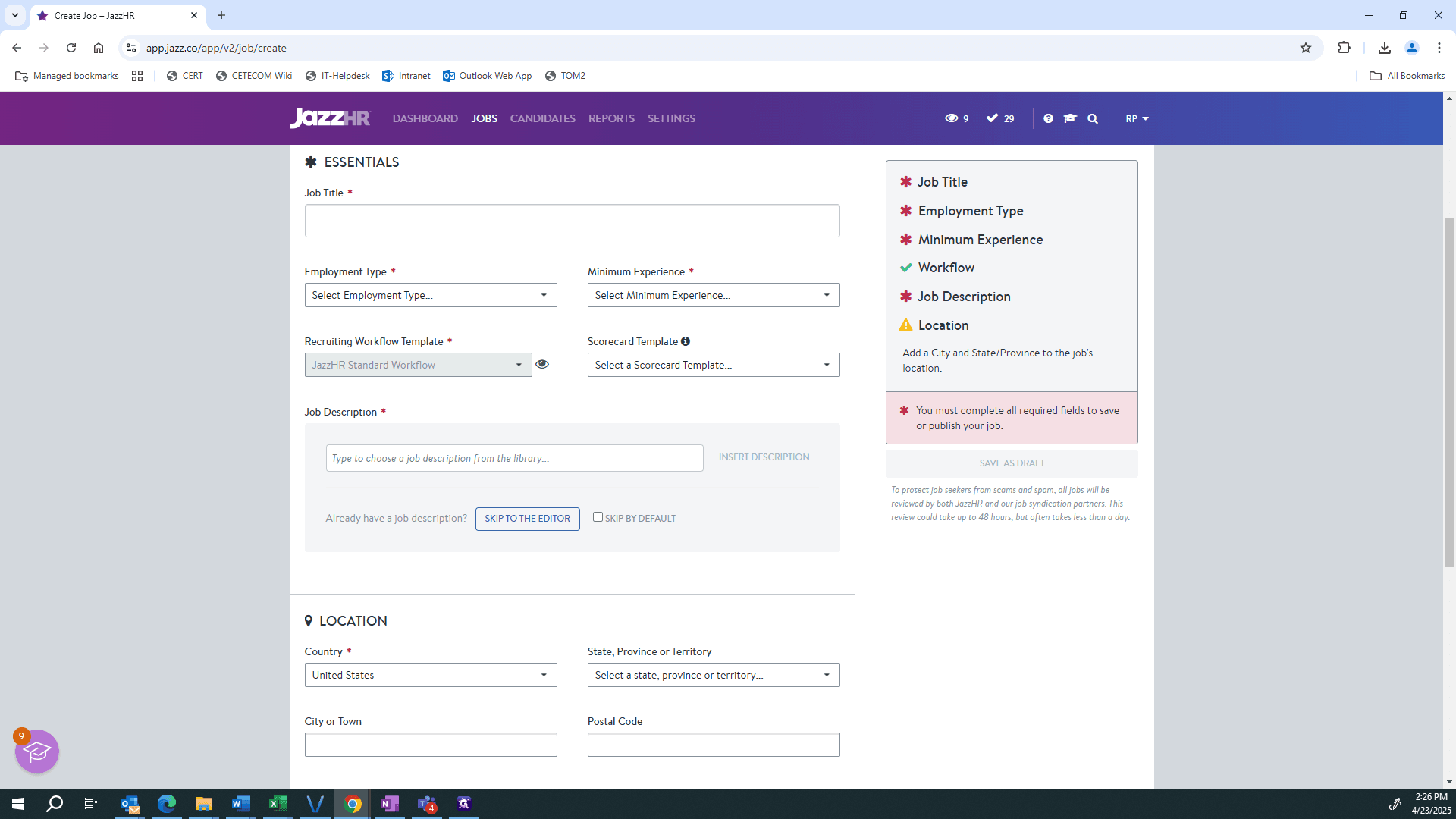The height and width of the screenshot is (819, 1456).
Task: Open the All Bookmarks folder
Action: (1407, 76)
